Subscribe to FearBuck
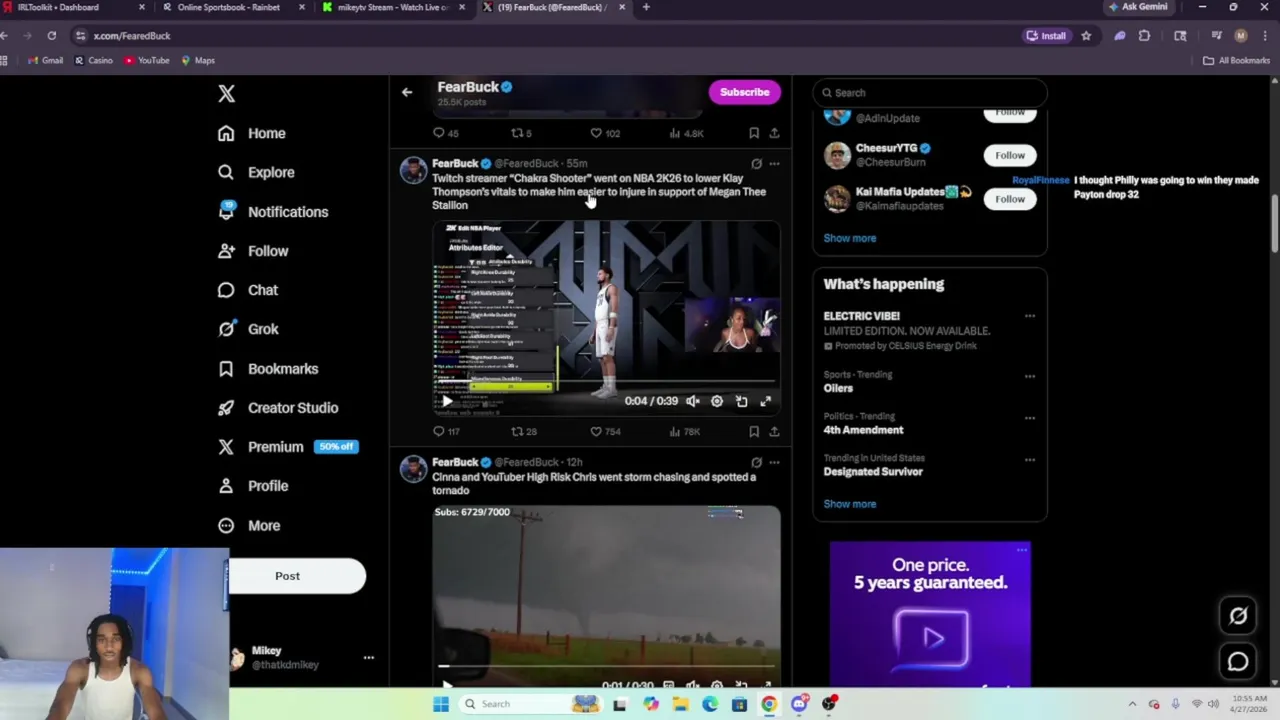 [745, 92]
